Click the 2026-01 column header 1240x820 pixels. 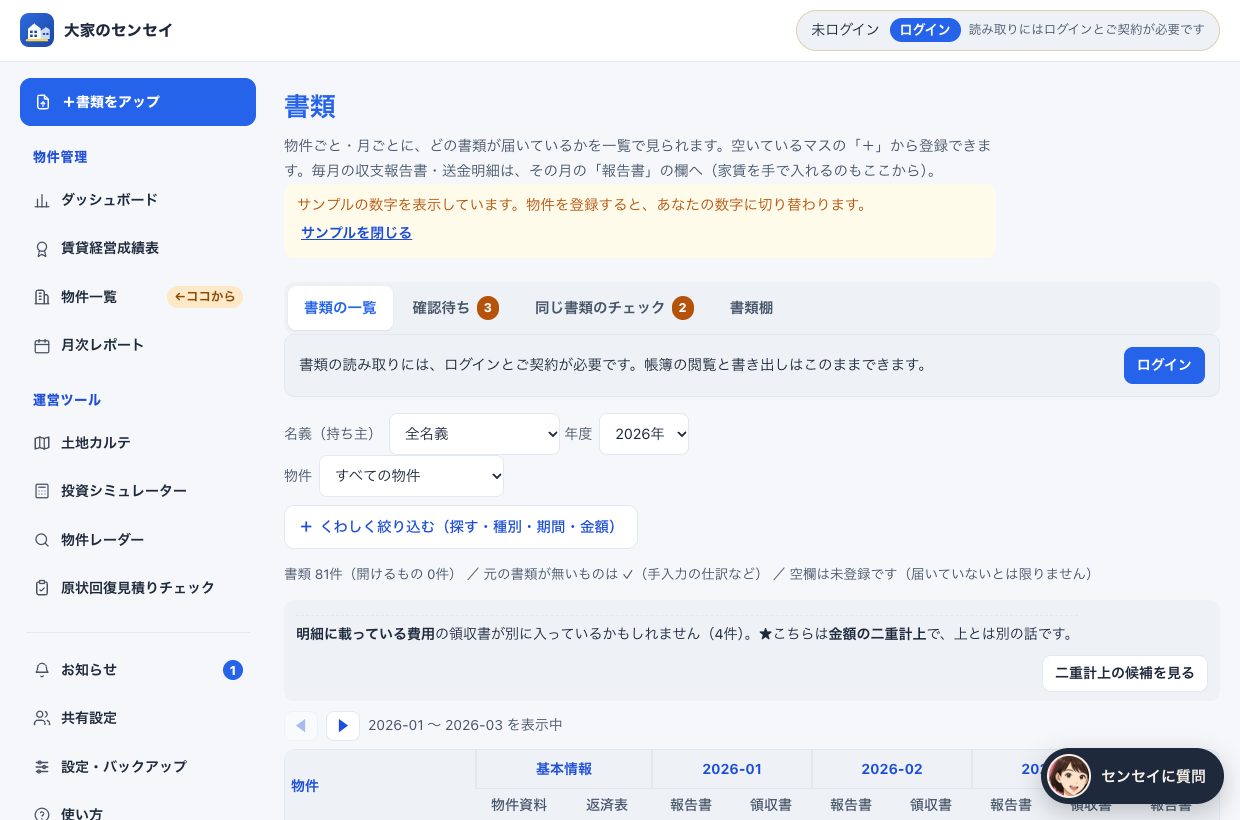point(732,769)
